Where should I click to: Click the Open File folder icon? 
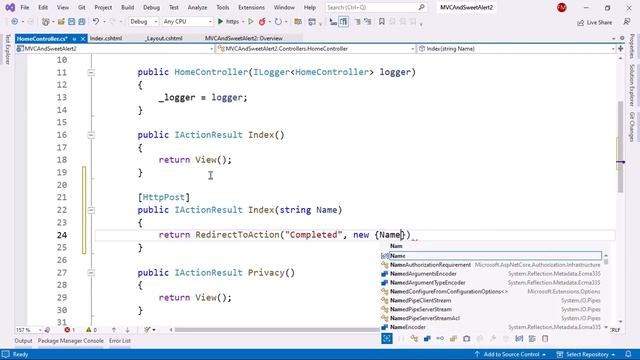pyautogui.click(x=61, y=22)
